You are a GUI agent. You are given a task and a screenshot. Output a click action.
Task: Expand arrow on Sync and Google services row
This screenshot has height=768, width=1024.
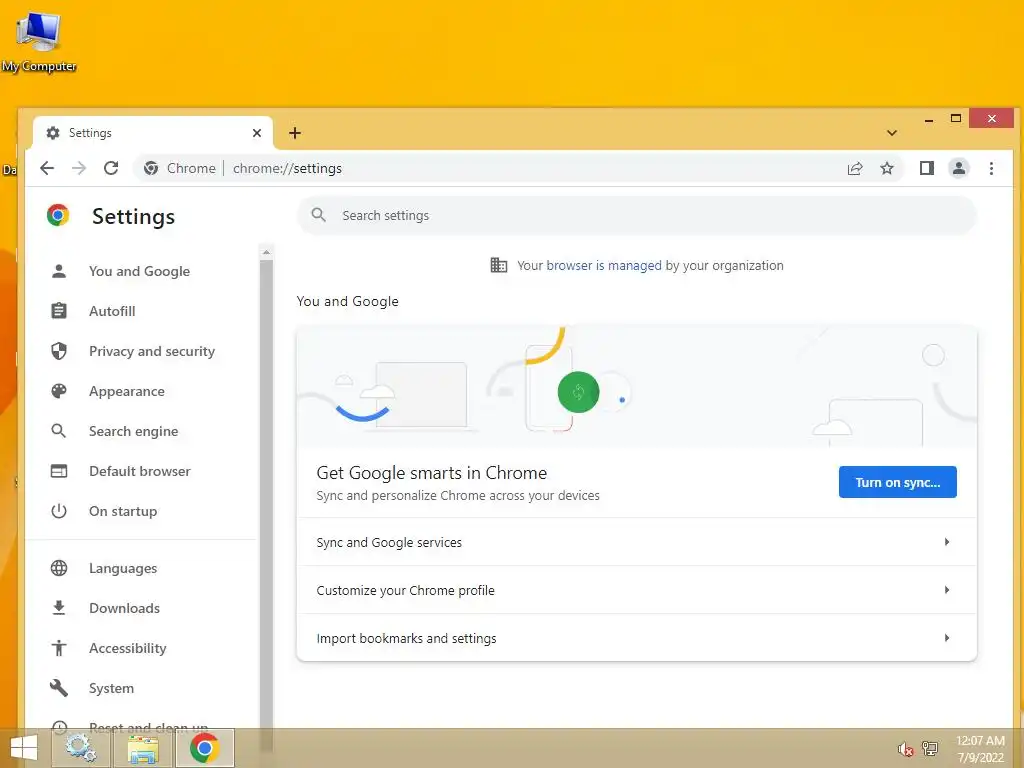pyautogui.click(x=946, y=542)
